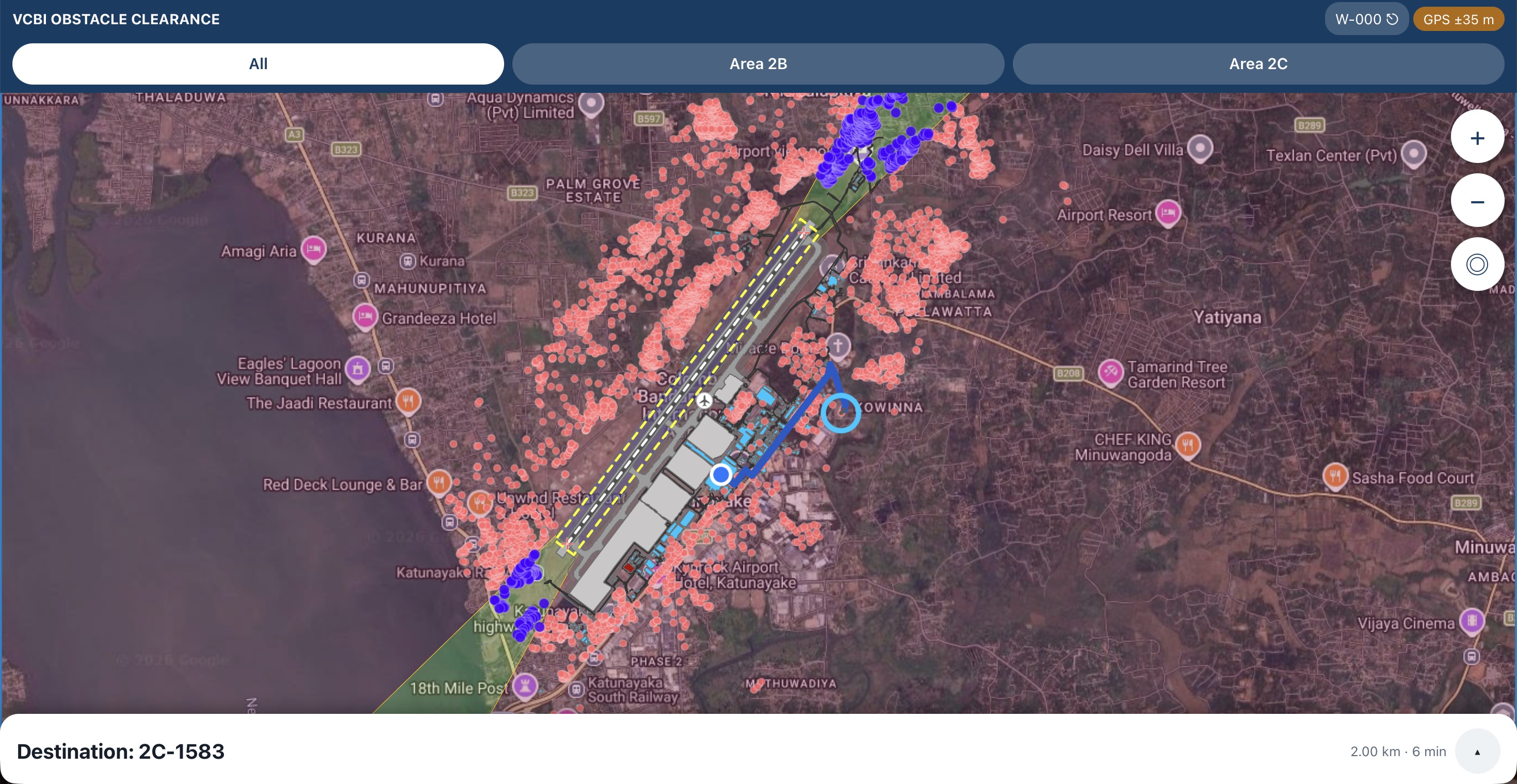1517x784 pixels.
Task: Switch to the Area 2B tab
Action: click(758, 63)
